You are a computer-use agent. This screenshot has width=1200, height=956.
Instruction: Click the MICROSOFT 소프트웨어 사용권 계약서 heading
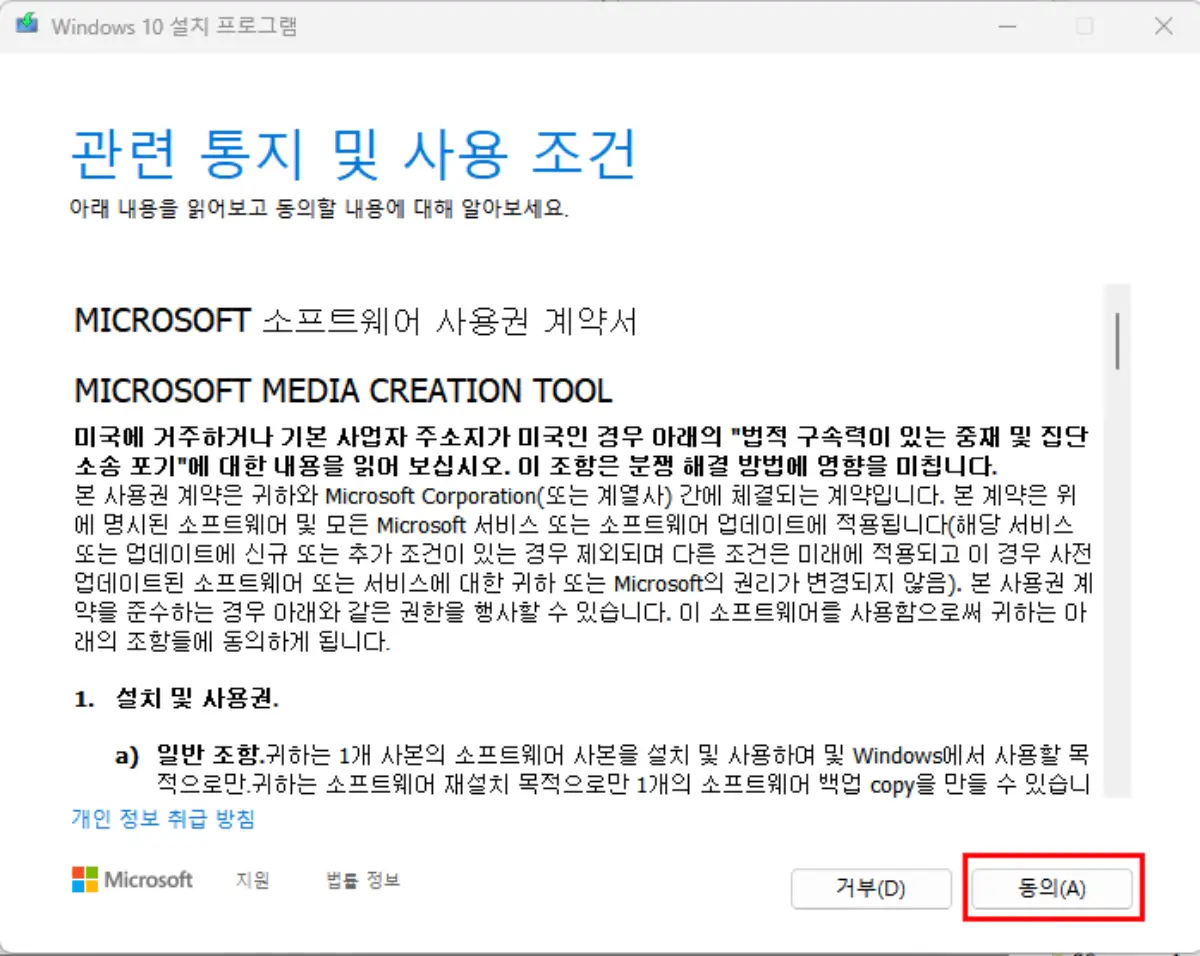point(356,321)
